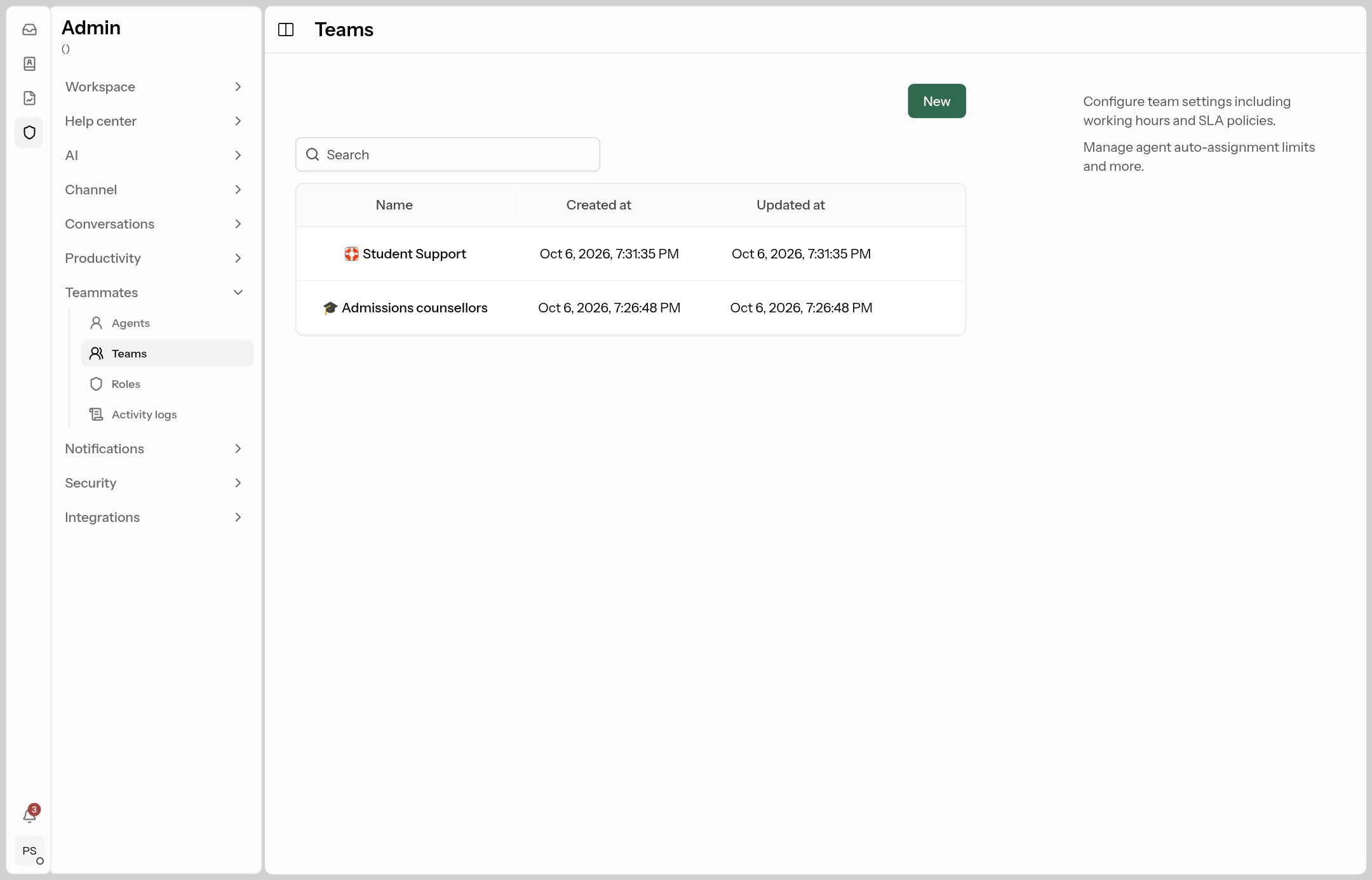Screen dimensions: 1372x880
Task: Expand the Channel section
Action: pos(154,190)
